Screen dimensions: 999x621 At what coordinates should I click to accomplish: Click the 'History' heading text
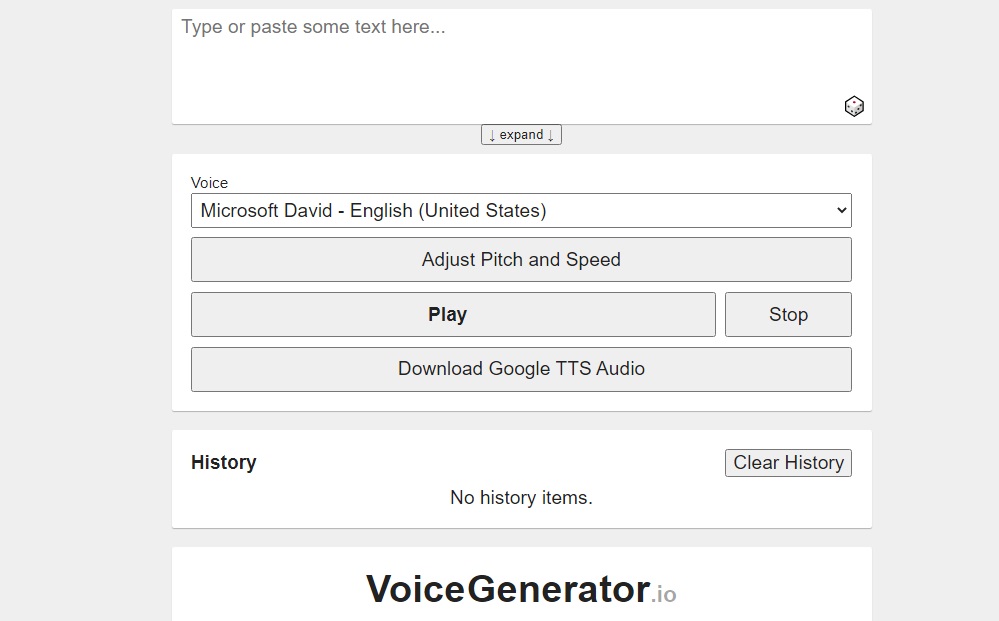(x=224, y=462)
